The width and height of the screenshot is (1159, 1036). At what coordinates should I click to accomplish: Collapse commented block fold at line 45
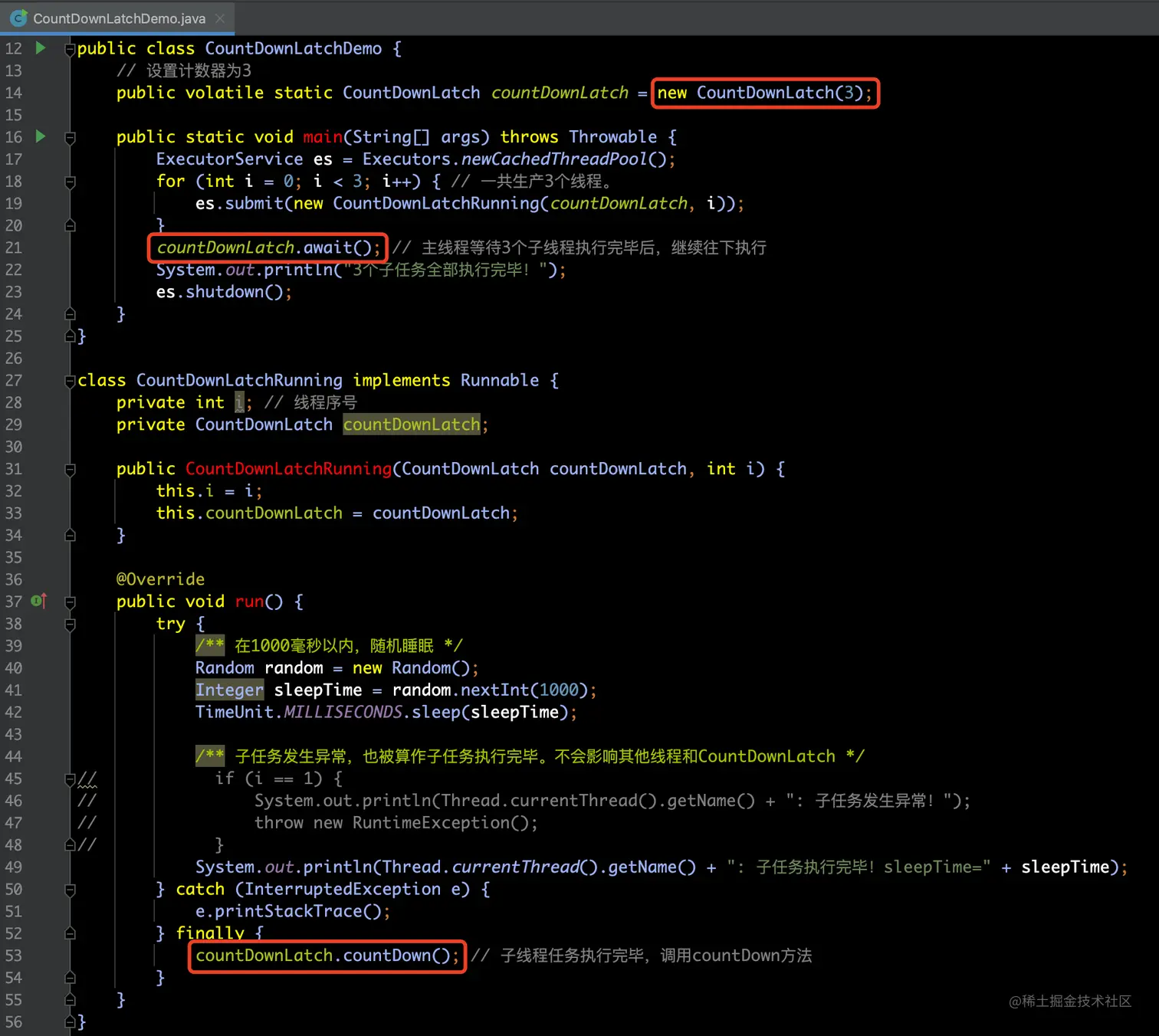click(70, 780)
